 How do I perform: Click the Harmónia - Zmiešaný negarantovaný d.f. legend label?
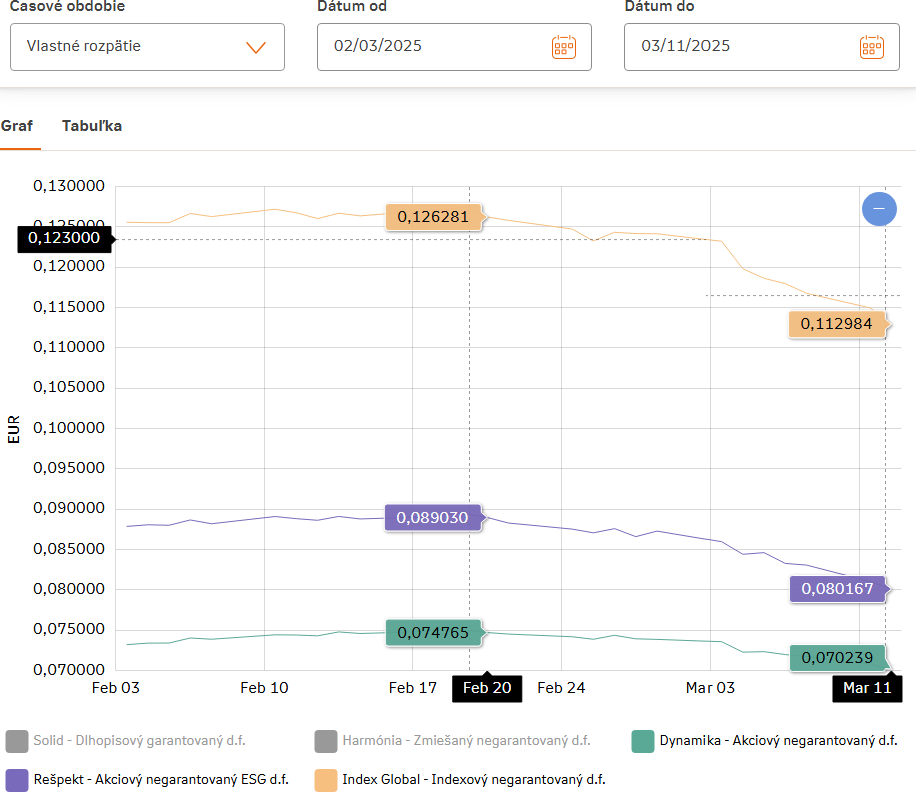(x=466, y=741)
